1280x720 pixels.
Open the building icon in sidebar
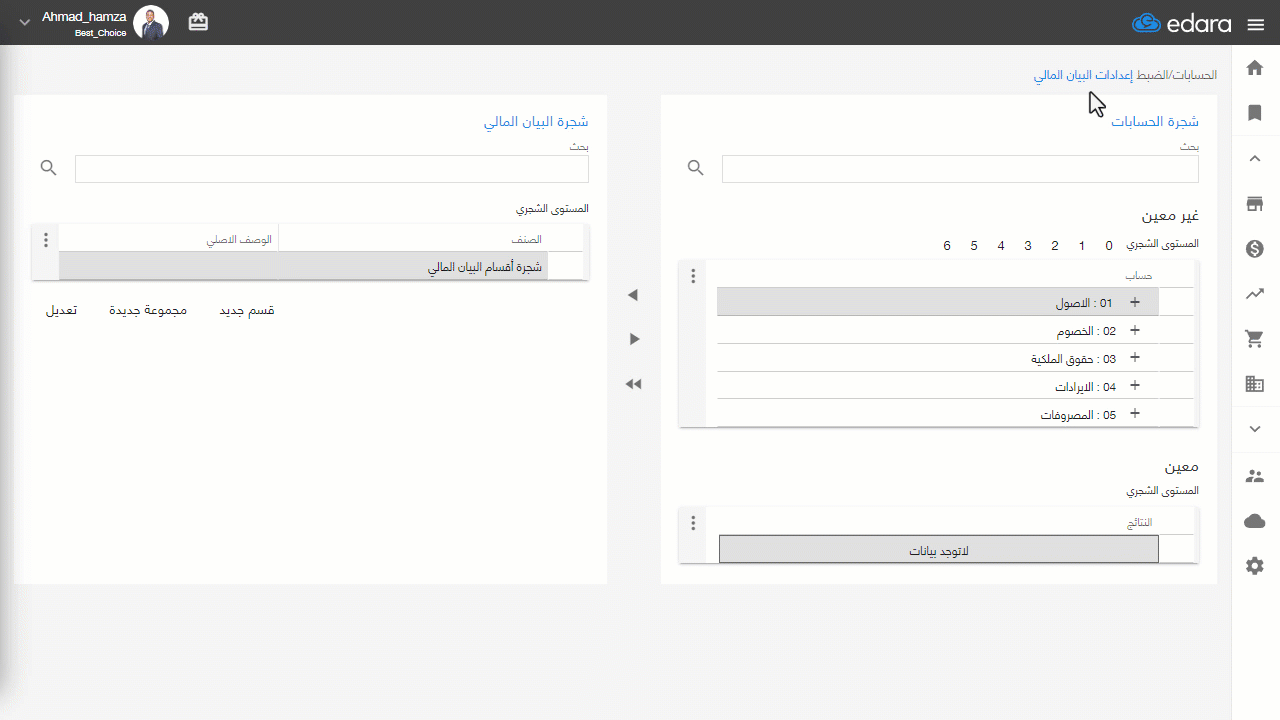pos(1255,383)
